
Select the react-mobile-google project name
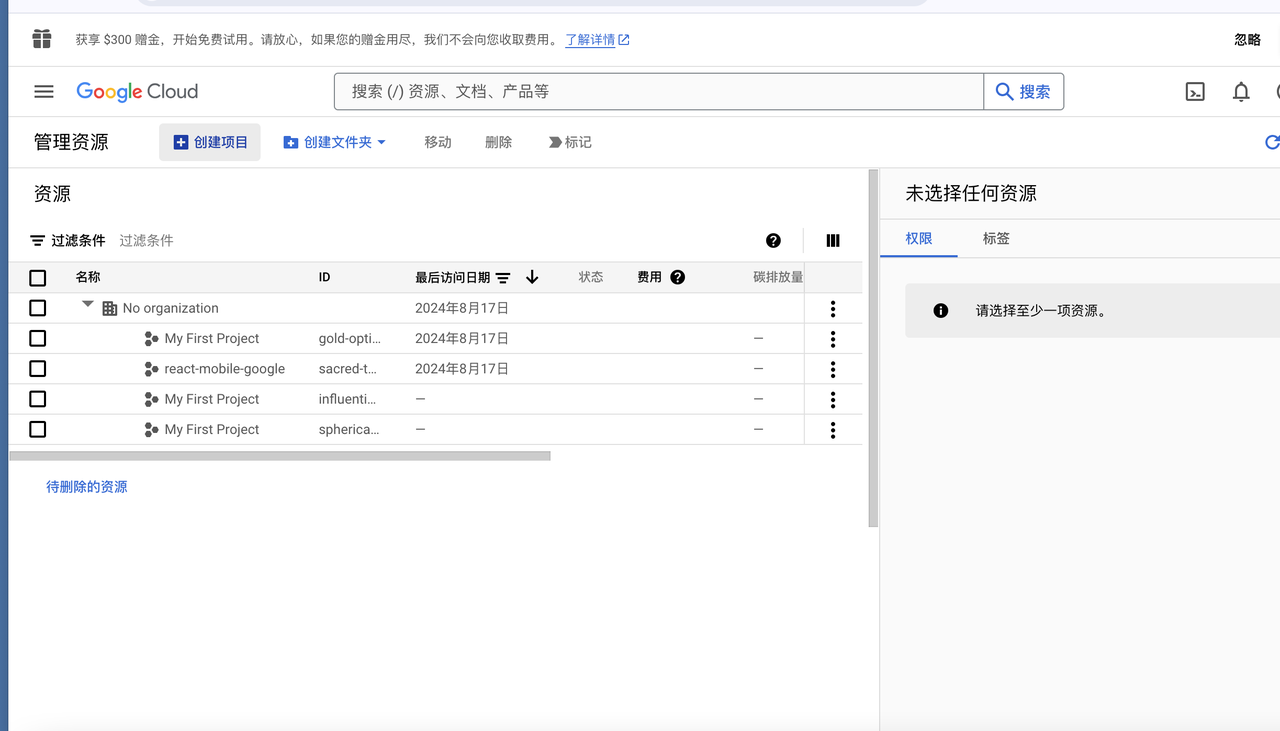pos(225,369)
